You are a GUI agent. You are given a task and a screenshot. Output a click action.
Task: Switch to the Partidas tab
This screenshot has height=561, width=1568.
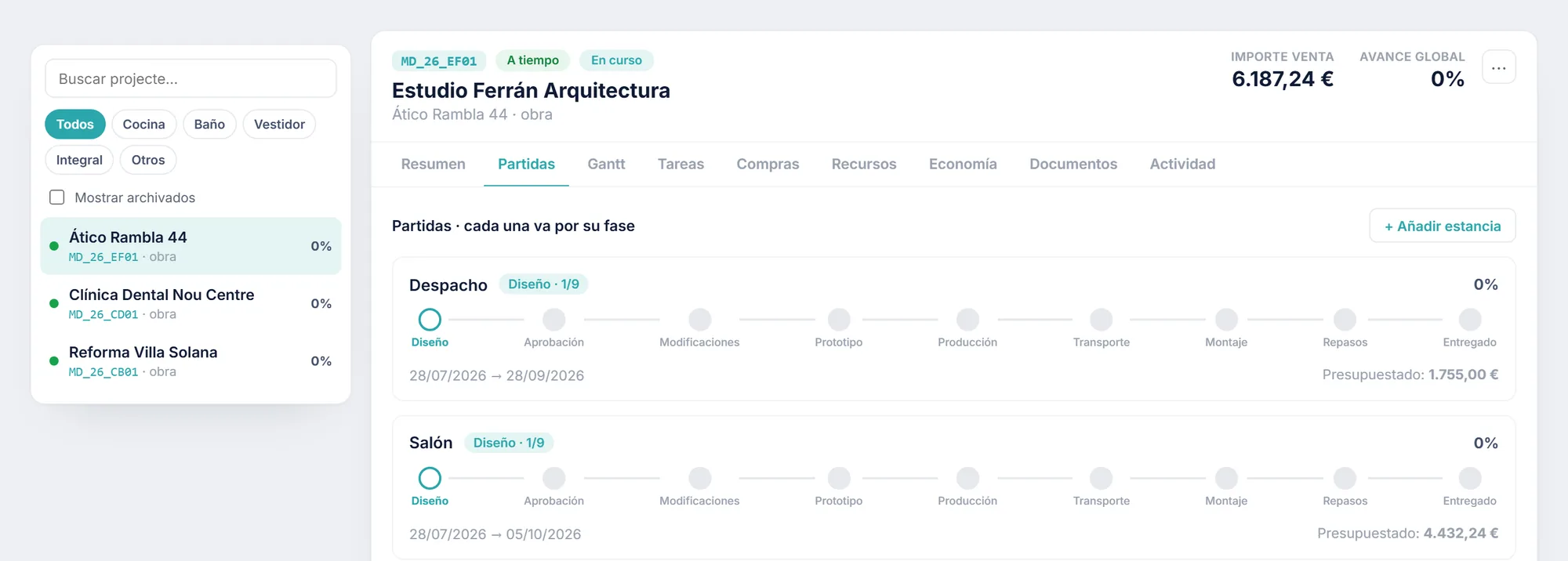click(x=526, y=164)
